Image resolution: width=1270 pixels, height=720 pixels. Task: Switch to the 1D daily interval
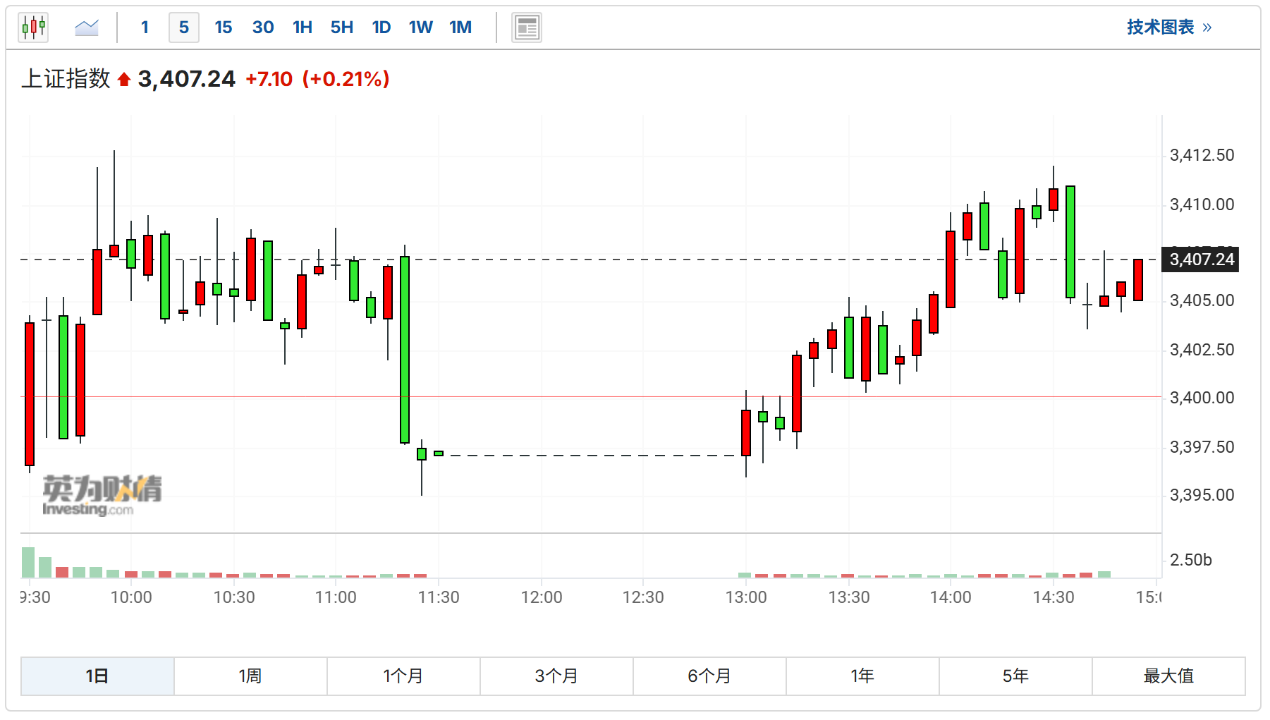381,27
